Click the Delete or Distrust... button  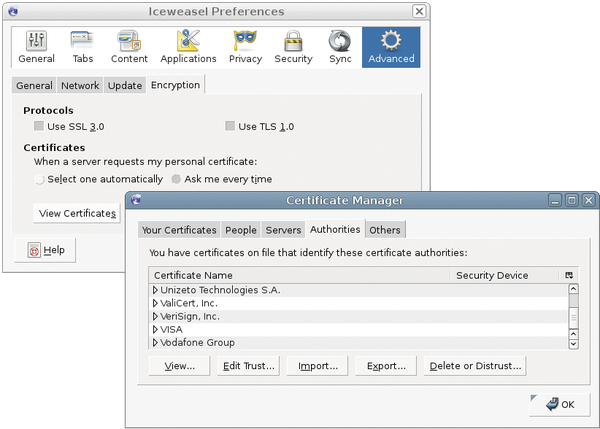[475, 366]
